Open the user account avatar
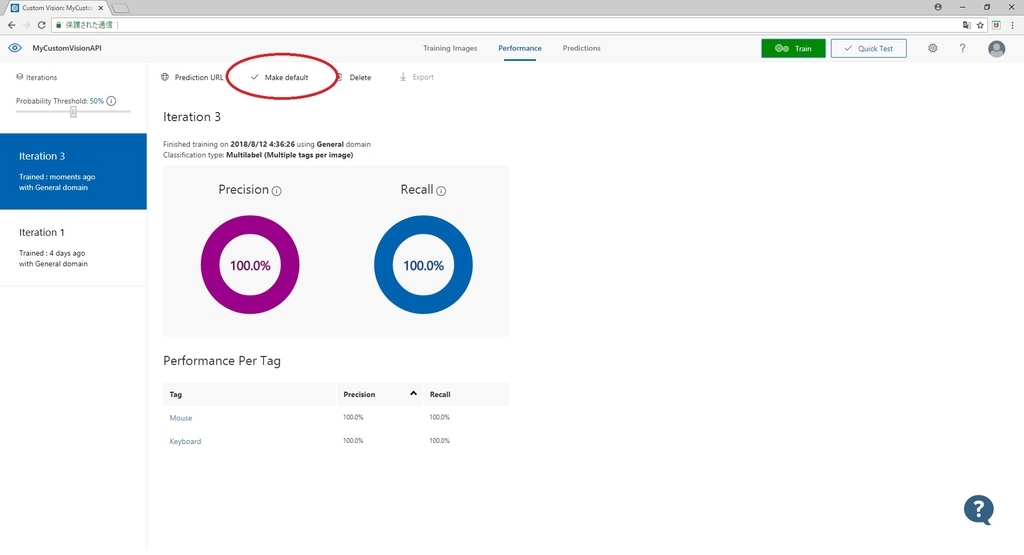Viewport: 1024px width, 555px height. [x=996, y=48]
